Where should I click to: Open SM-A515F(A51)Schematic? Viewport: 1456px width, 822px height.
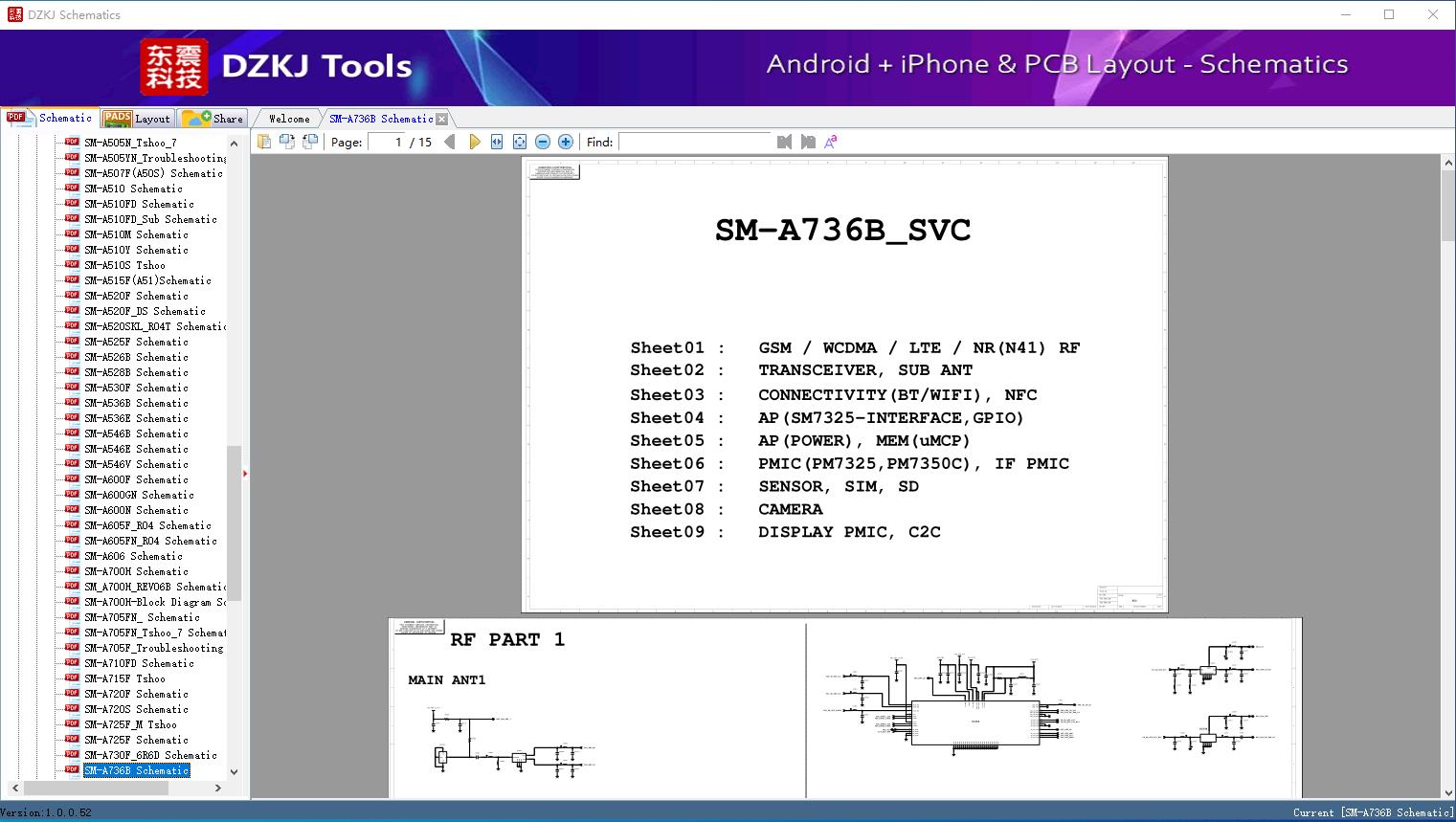pyautogui.click(x=147, y=280)
